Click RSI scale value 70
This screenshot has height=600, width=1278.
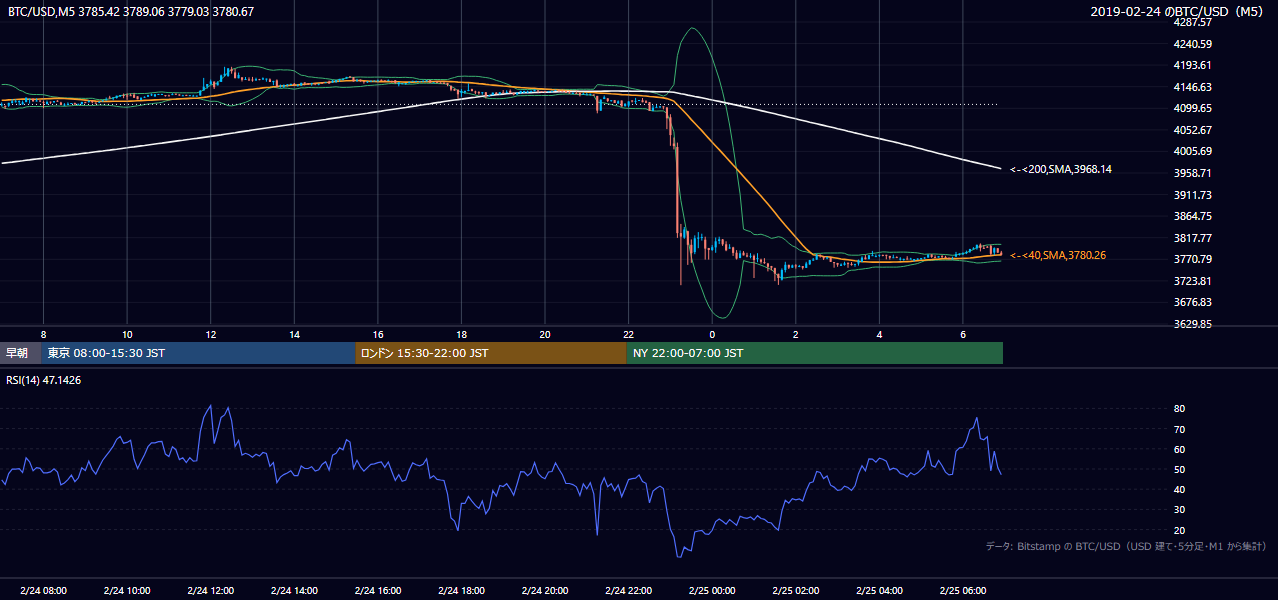click(1179, 429)
